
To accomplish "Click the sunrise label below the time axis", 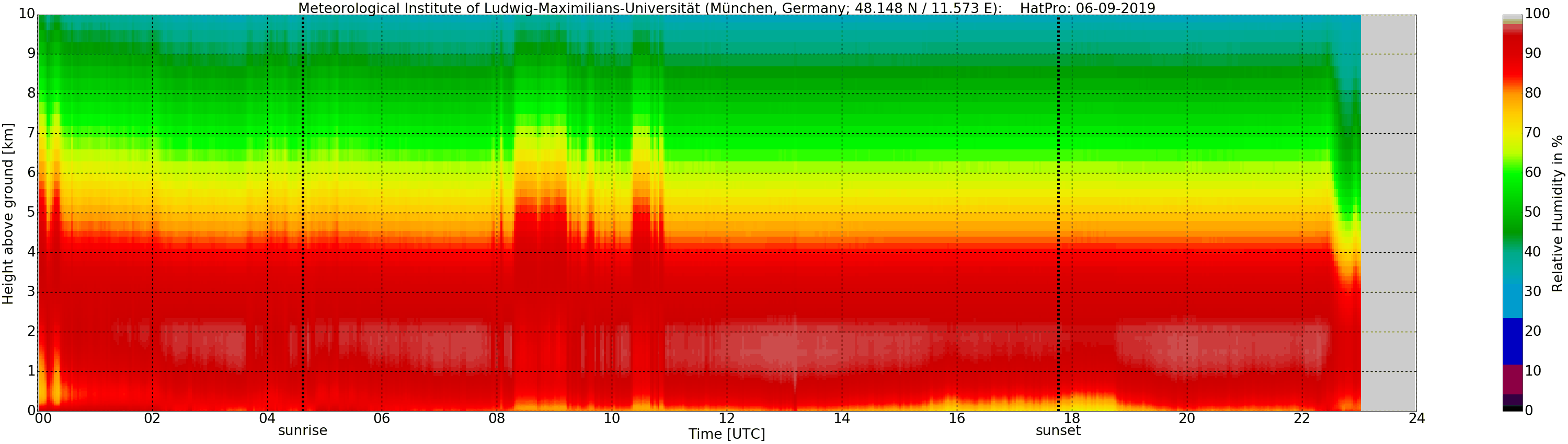I will pos(303,430).
